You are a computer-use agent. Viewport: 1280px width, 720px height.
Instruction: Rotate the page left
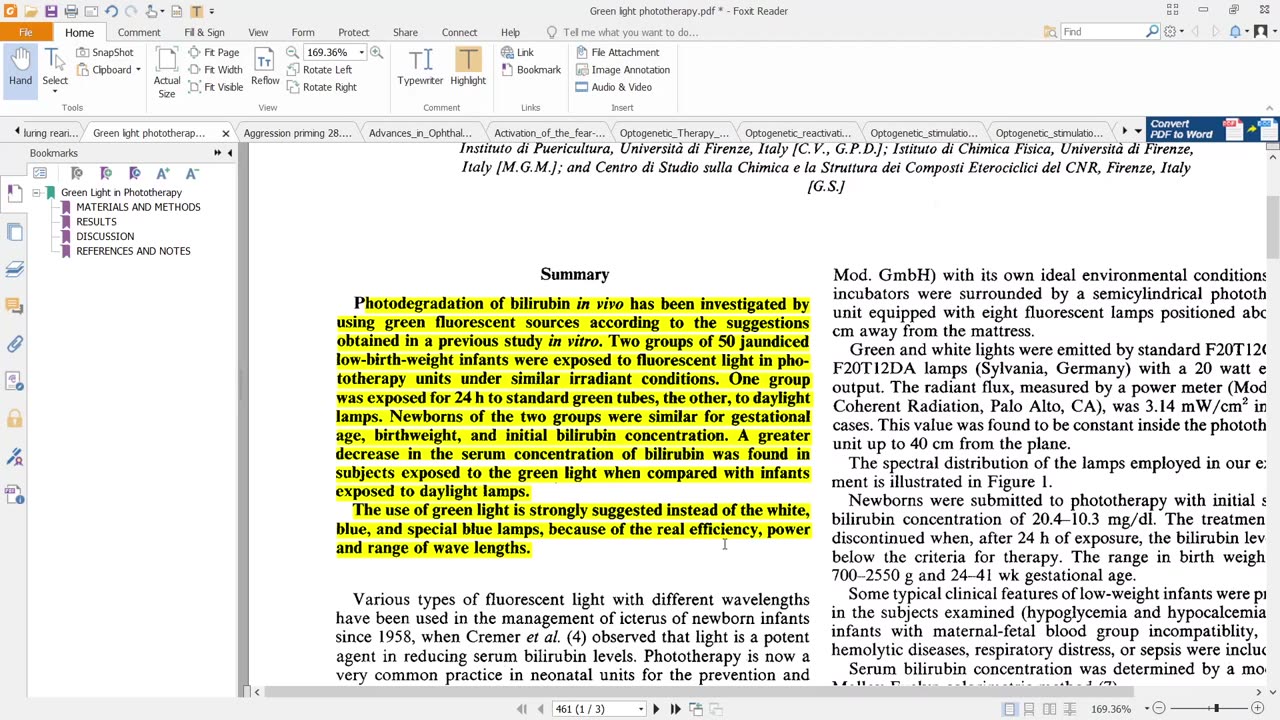[x=319, y=70]
